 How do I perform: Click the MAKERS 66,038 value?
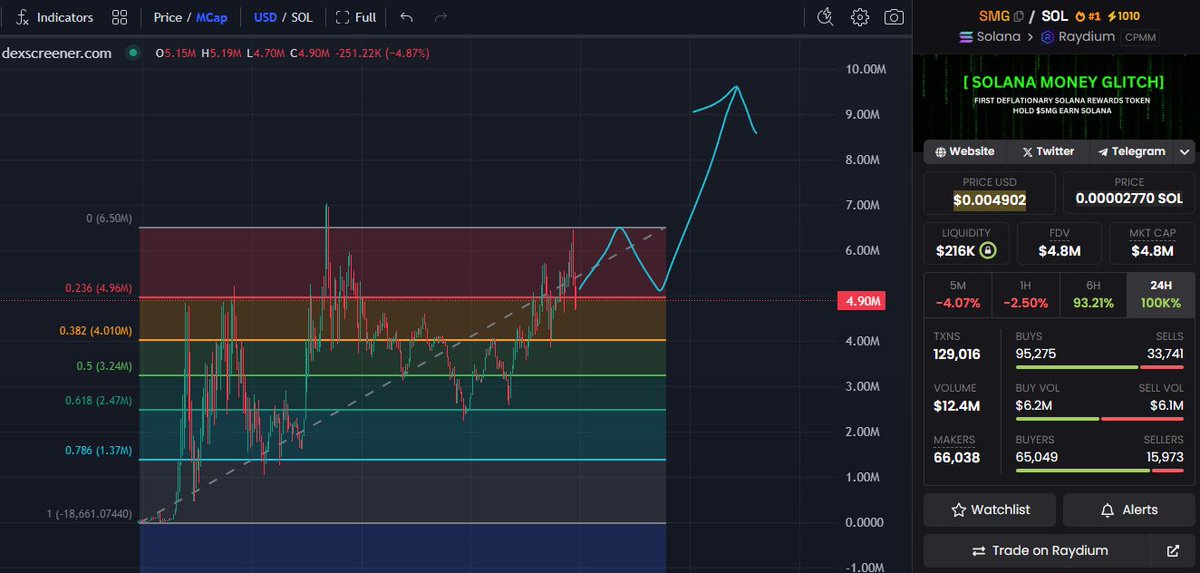point(957,457)
